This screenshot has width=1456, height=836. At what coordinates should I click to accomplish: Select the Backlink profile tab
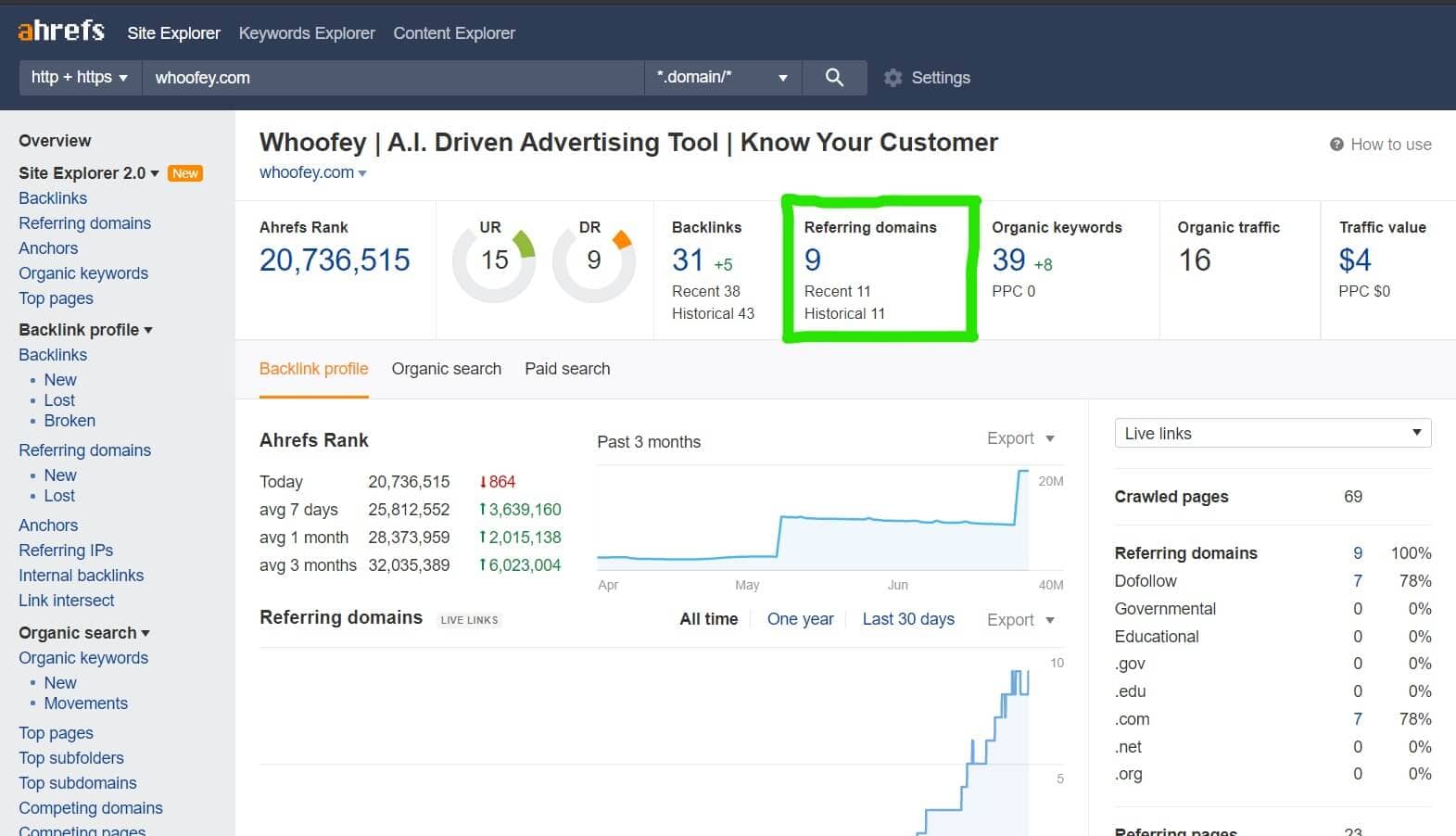pyautogui.click(x=313, y=369)
